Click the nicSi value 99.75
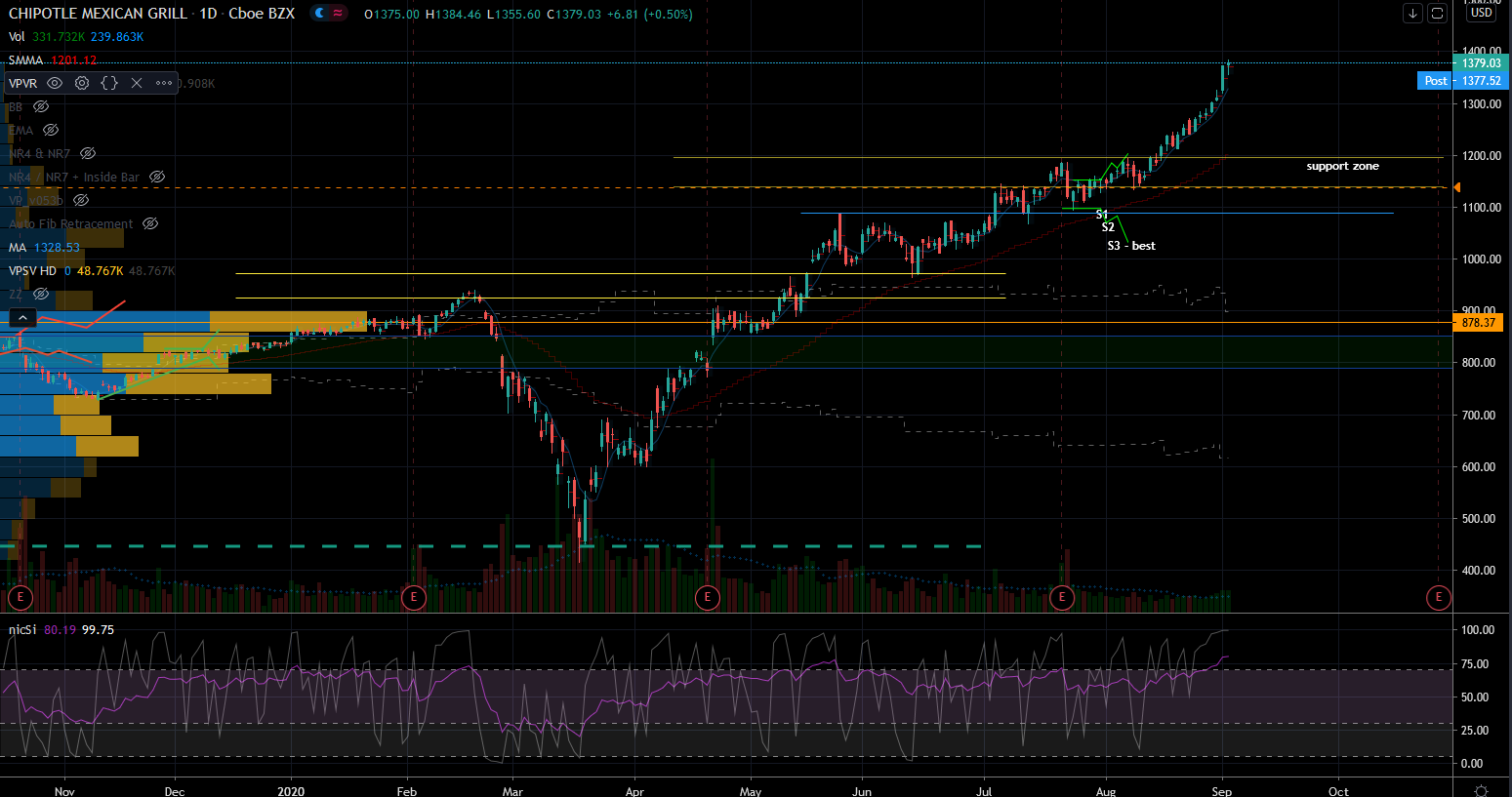The height and width of the screenshot is (797, 1512). click(98, 630)
